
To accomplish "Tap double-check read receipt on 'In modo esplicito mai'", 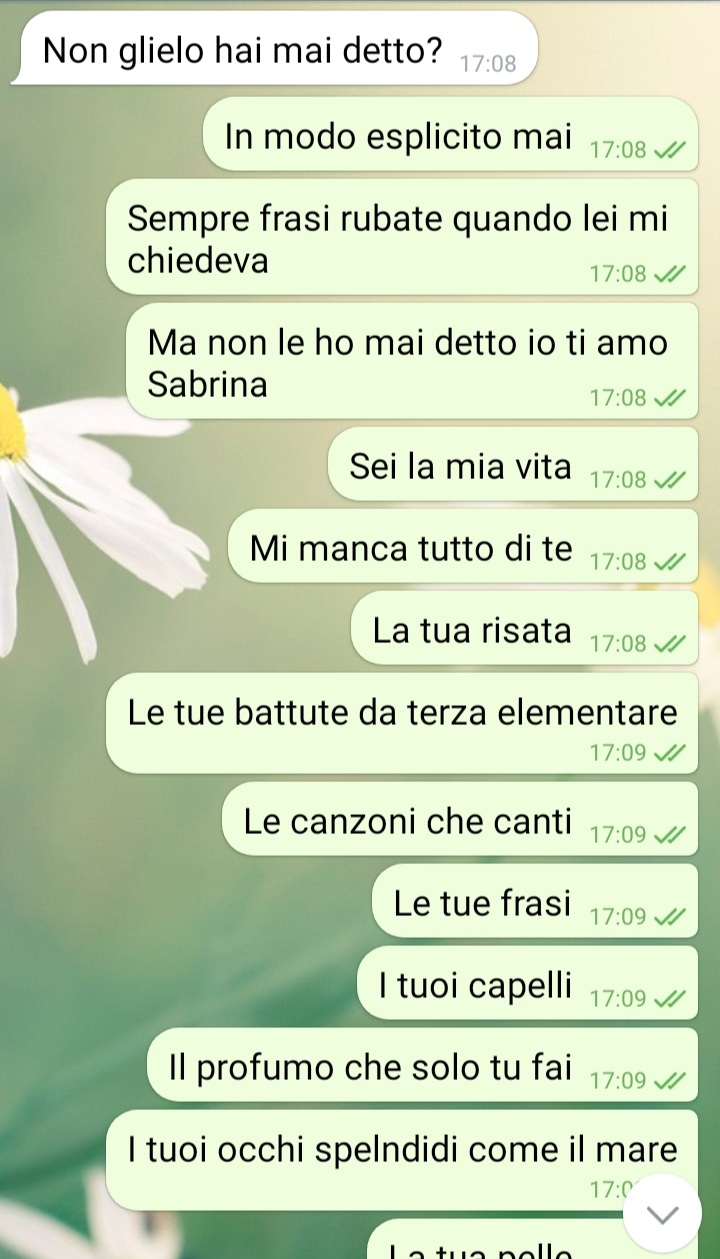I will 669,152.
